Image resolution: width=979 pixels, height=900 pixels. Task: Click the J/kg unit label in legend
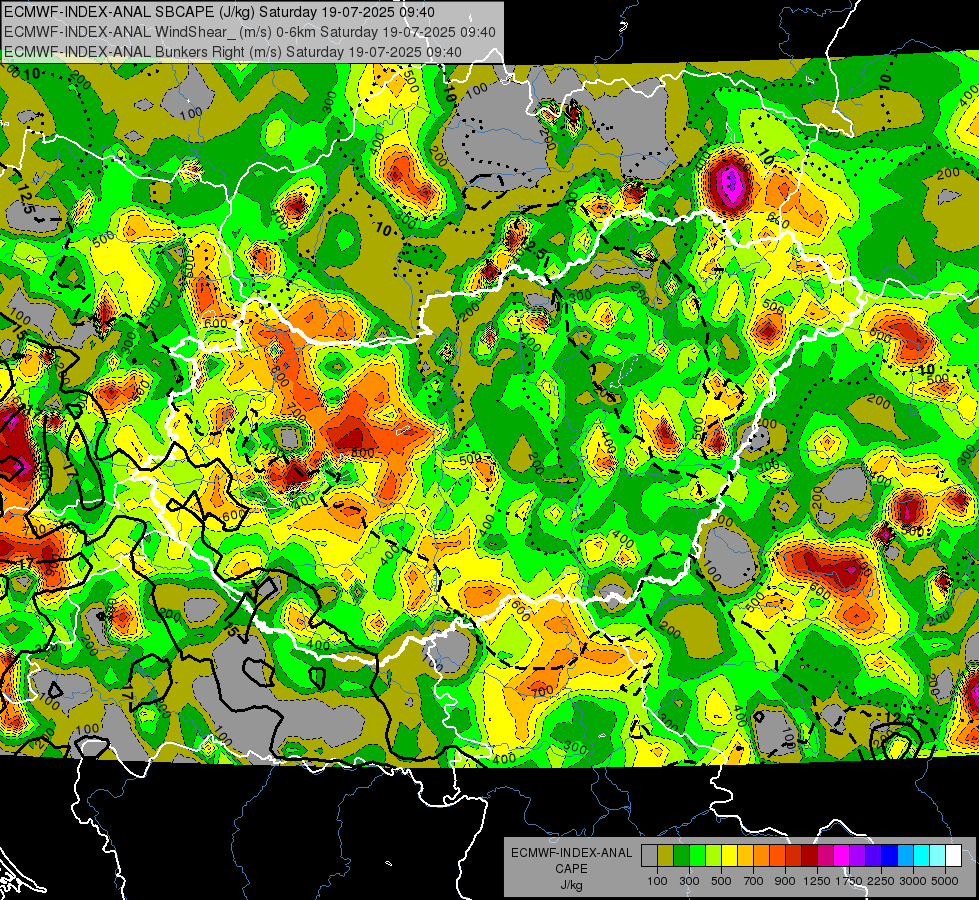click(x=571, y=885)
